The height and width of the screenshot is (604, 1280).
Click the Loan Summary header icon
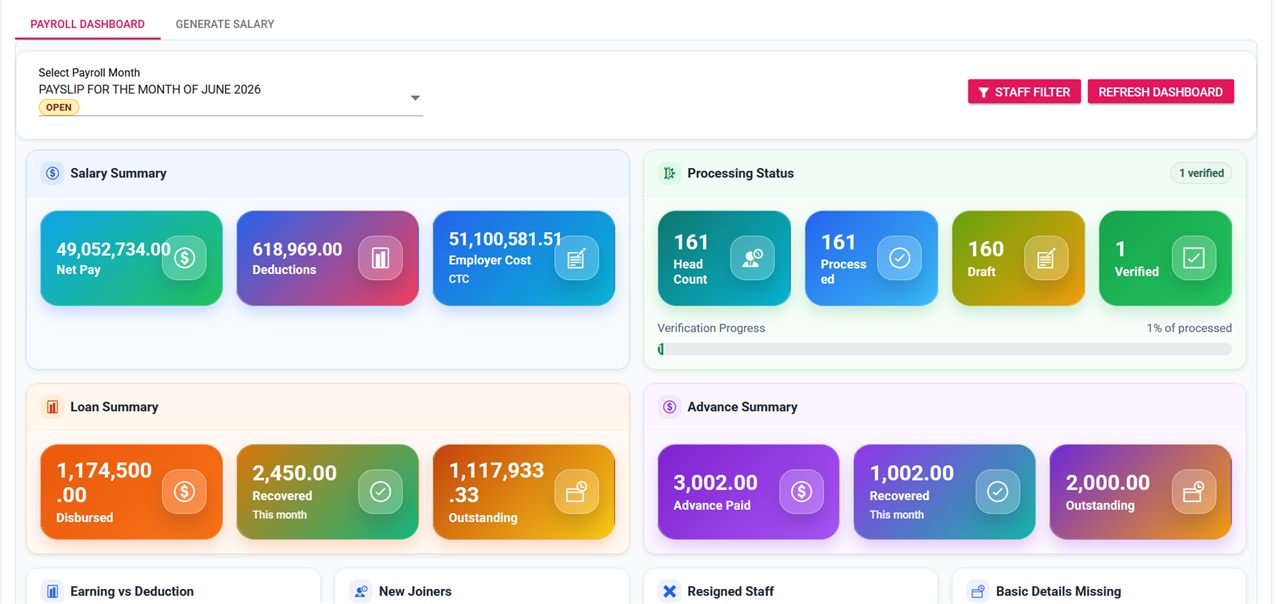pyautogui.click(x=52, y=407)
